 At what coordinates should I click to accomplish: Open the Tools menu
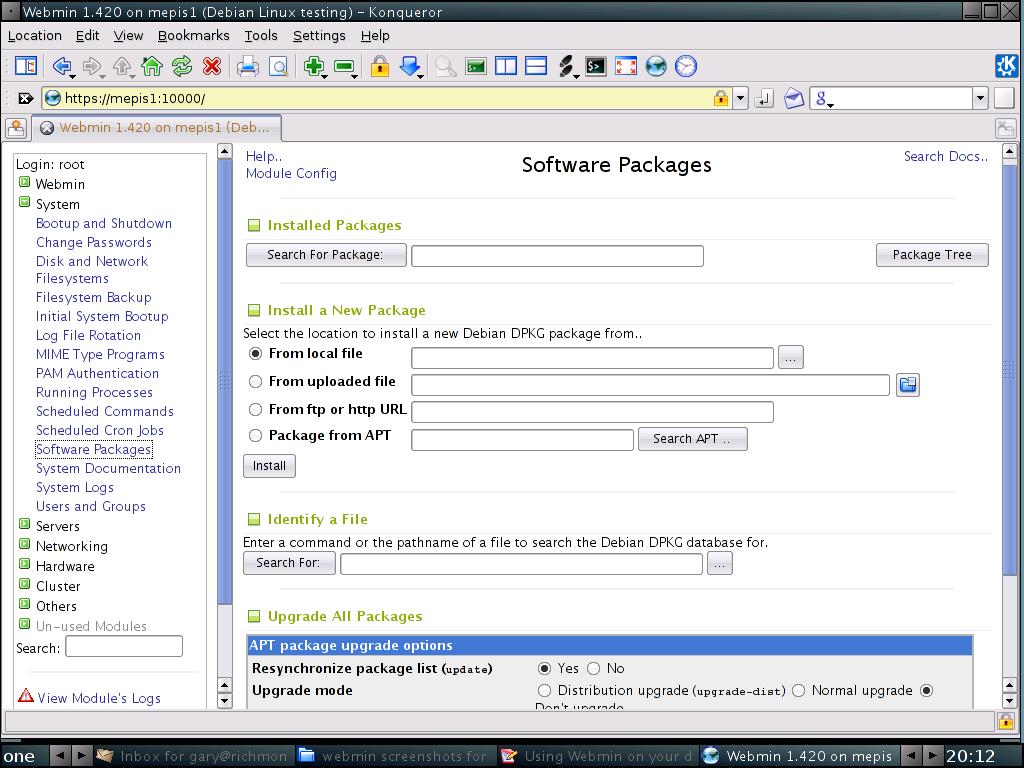261,36
